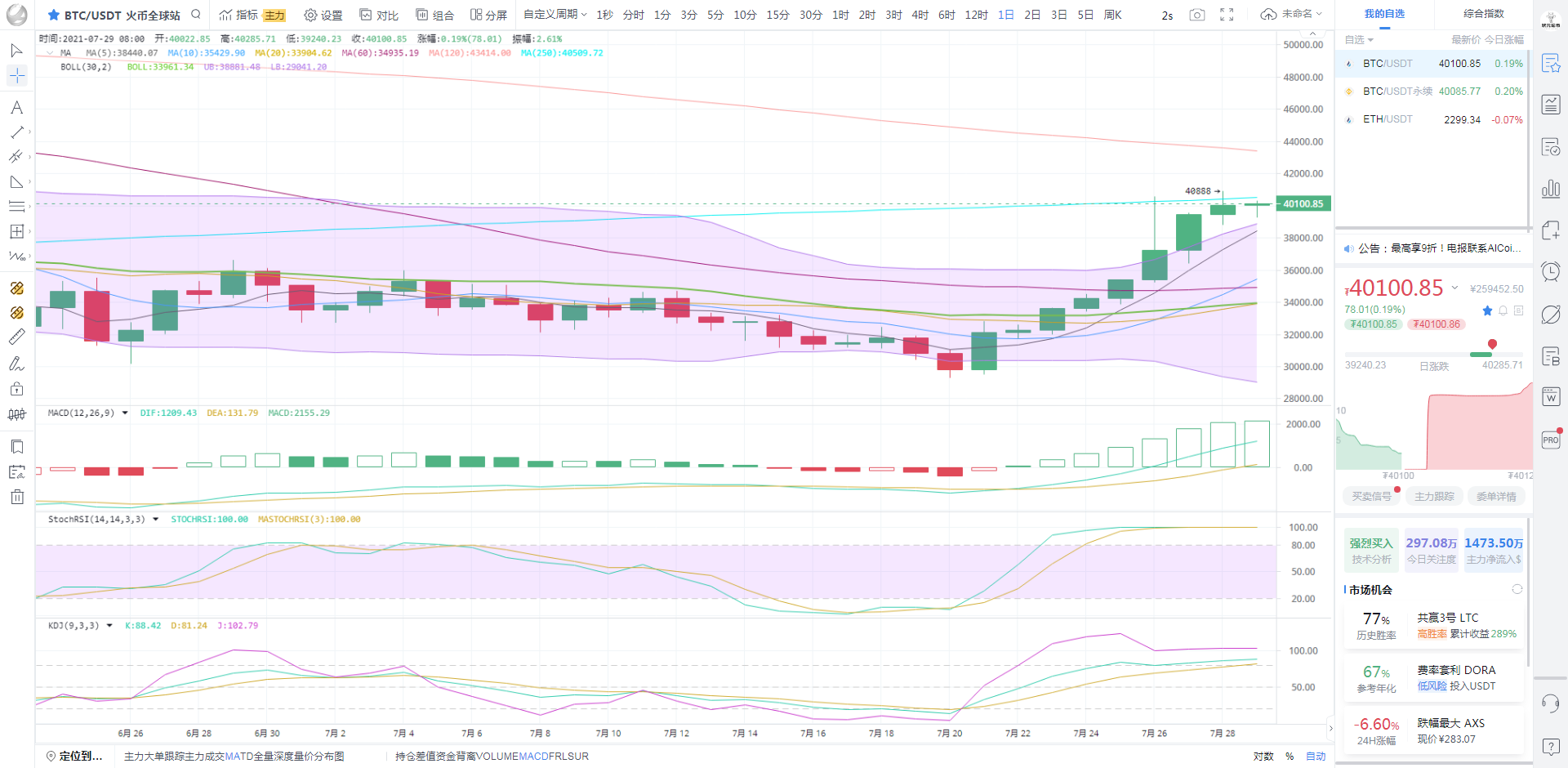Toggle 自动 auto scale
Screen dimensions: 1568x768
pyautogui.click(x=1316, y=757)
